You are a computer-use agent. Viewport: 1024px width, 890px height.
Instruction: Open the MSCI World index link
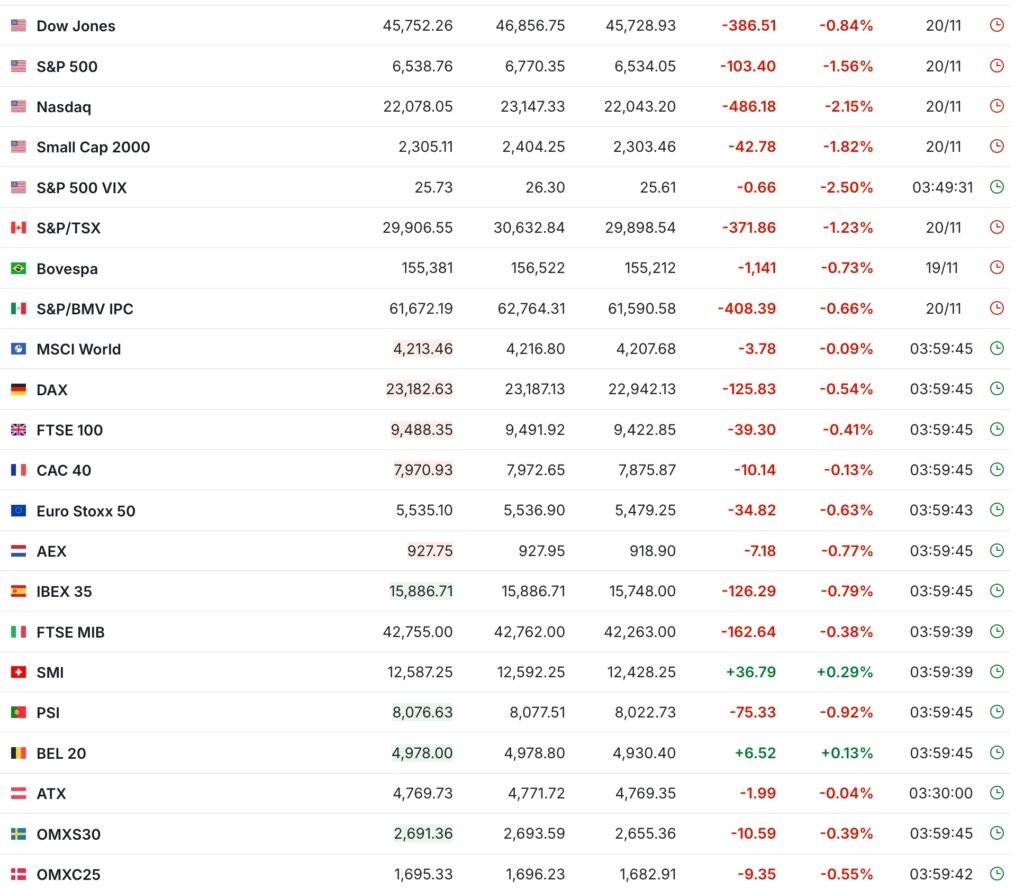tap(78, 349)
